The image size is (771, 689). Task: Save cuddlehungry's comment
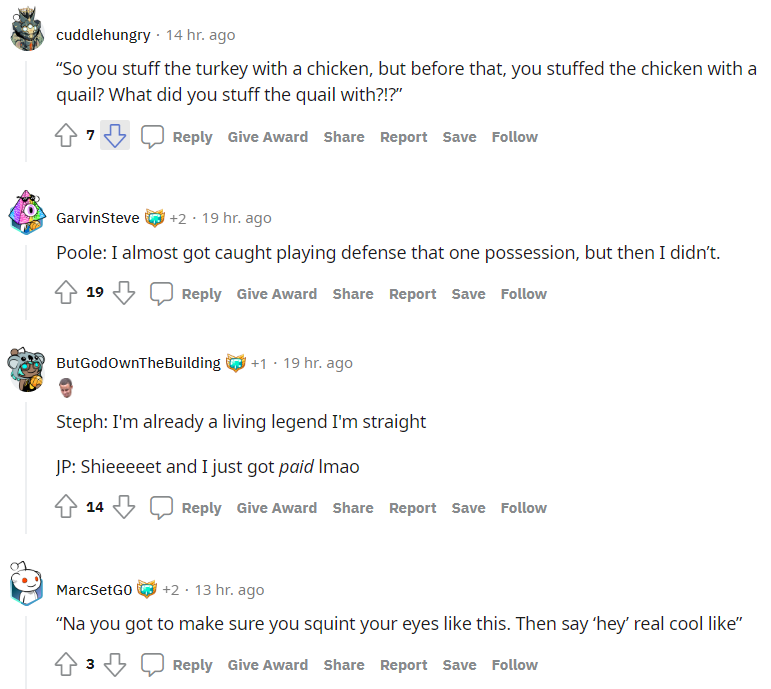coord(459,137)
